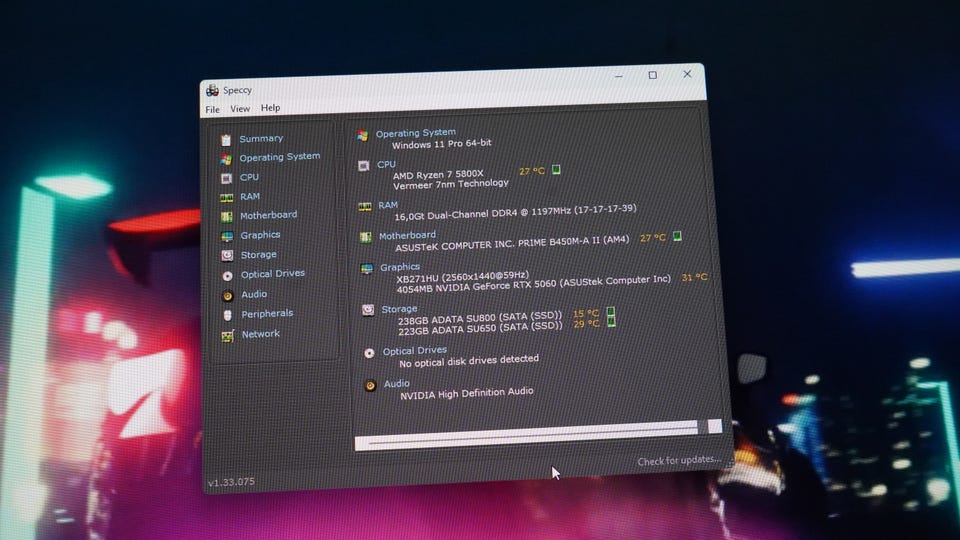Click the Optical Drives heading link in summary

(415, 351)
